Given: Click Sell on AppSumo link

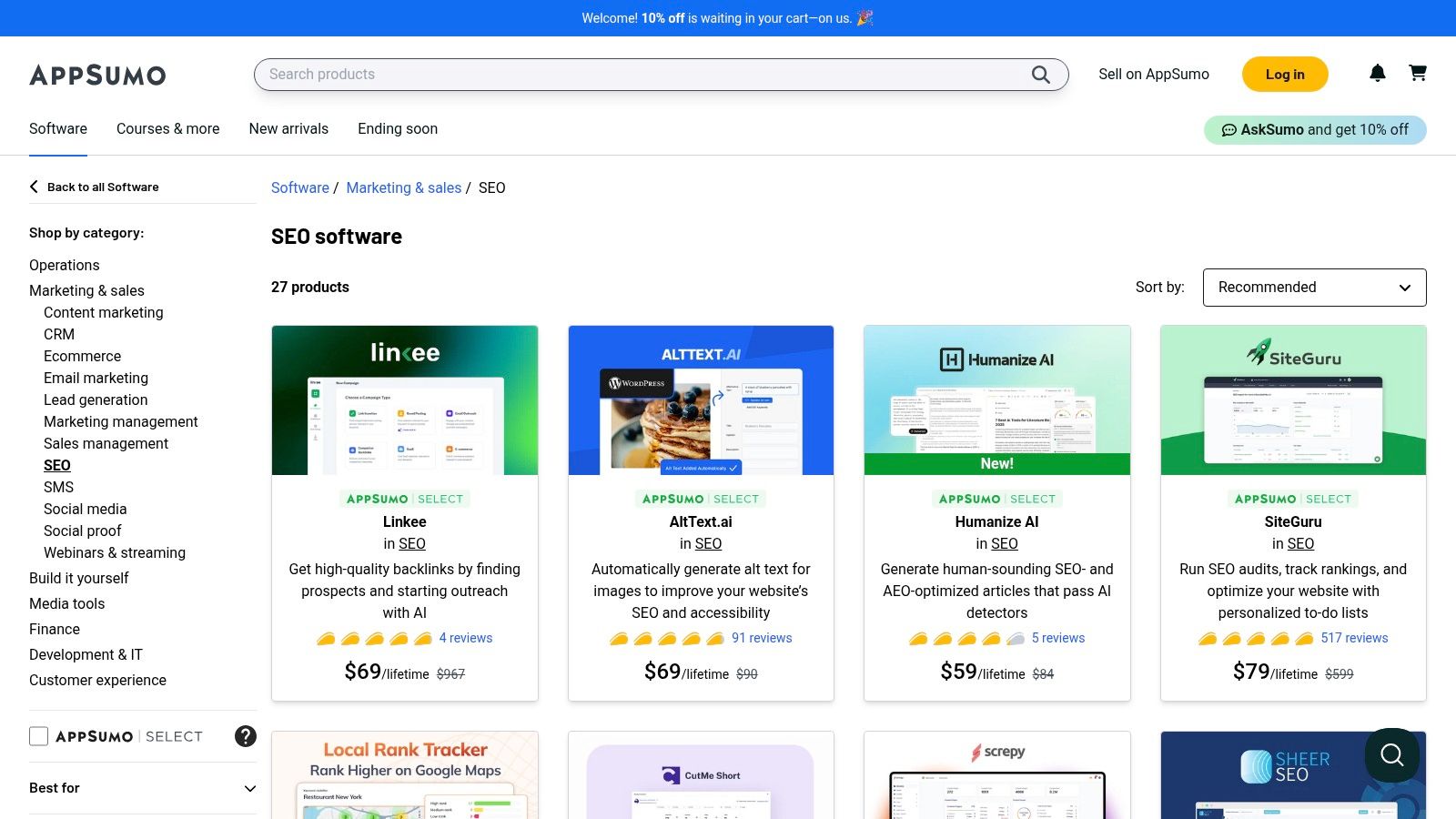Looking at the screenshot, I should 1154,75.
